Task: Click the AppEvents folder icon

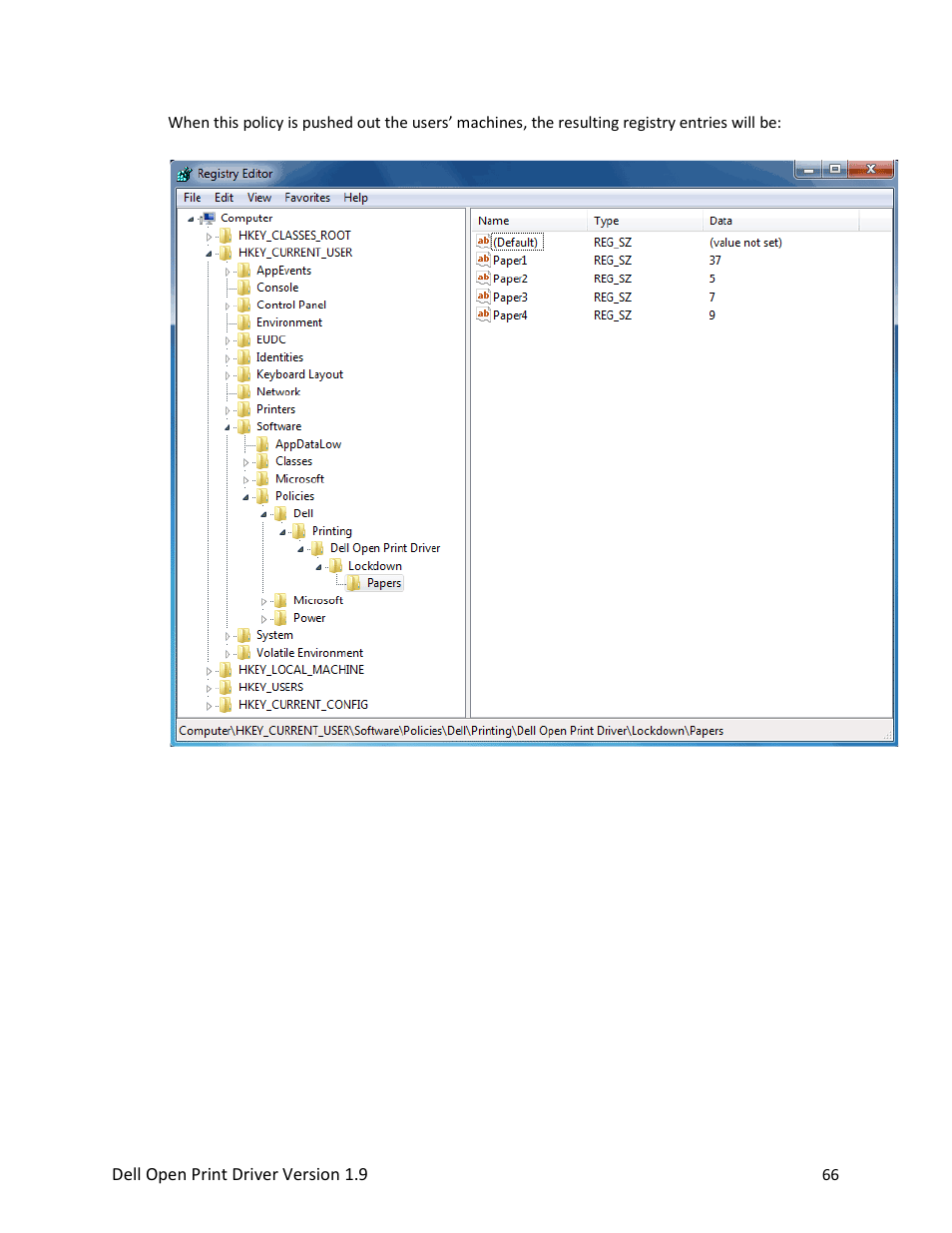Action: (243, 271)
